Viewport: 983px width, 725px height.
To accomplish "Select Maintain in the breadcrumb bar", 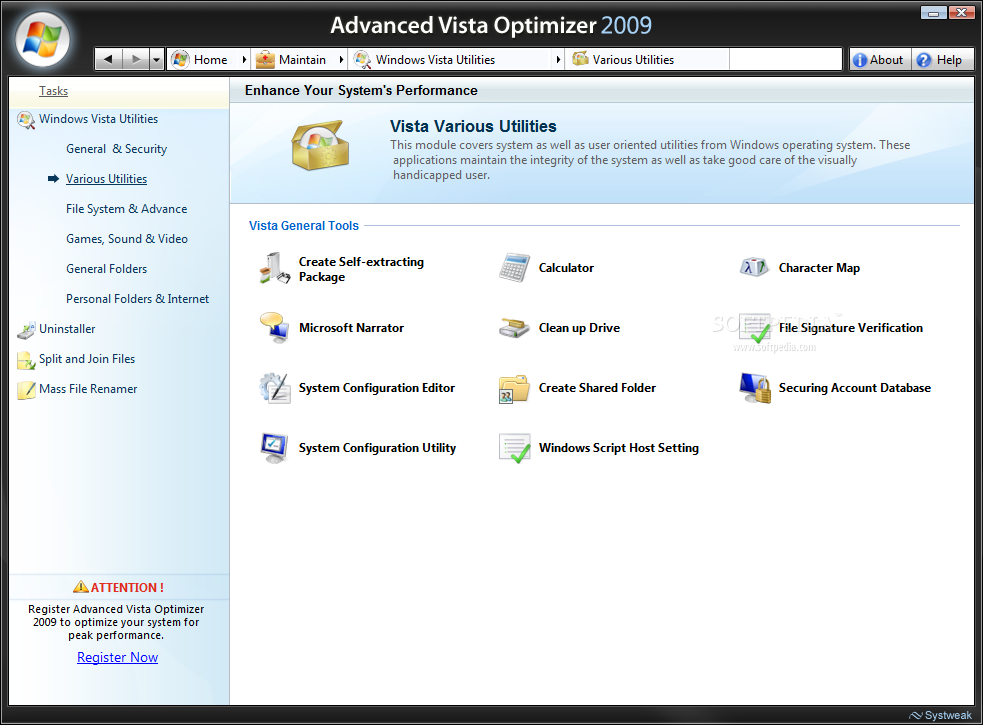I will (x=302, y=60).
